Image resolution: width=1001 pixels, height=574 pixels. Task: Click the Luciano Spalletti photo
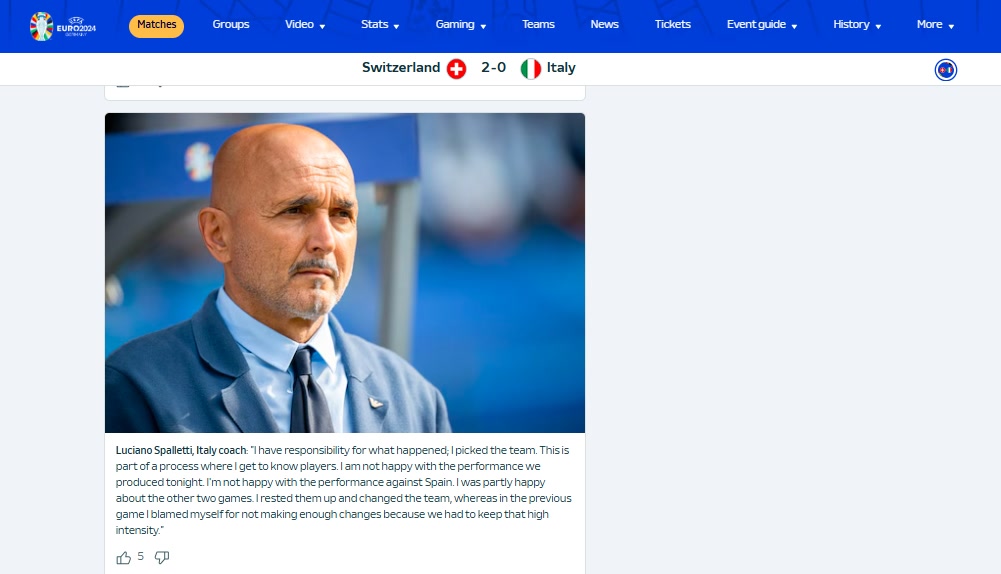tap(345, 273)
